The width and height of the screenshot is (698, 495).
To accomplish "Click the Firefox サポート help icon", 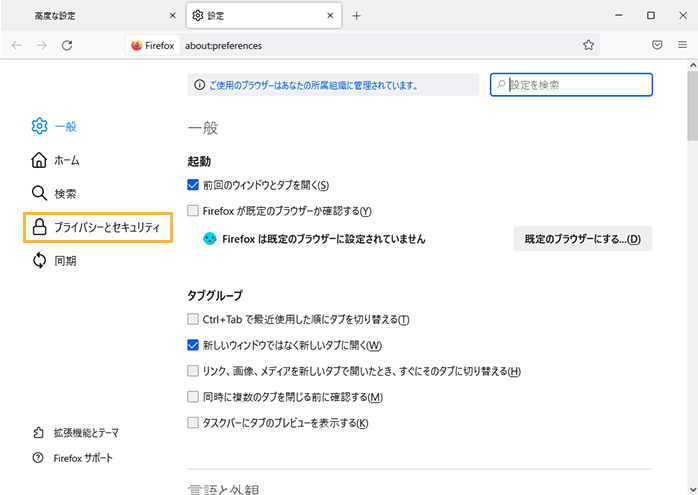I will pyautogui.click(x=39, y=457).
